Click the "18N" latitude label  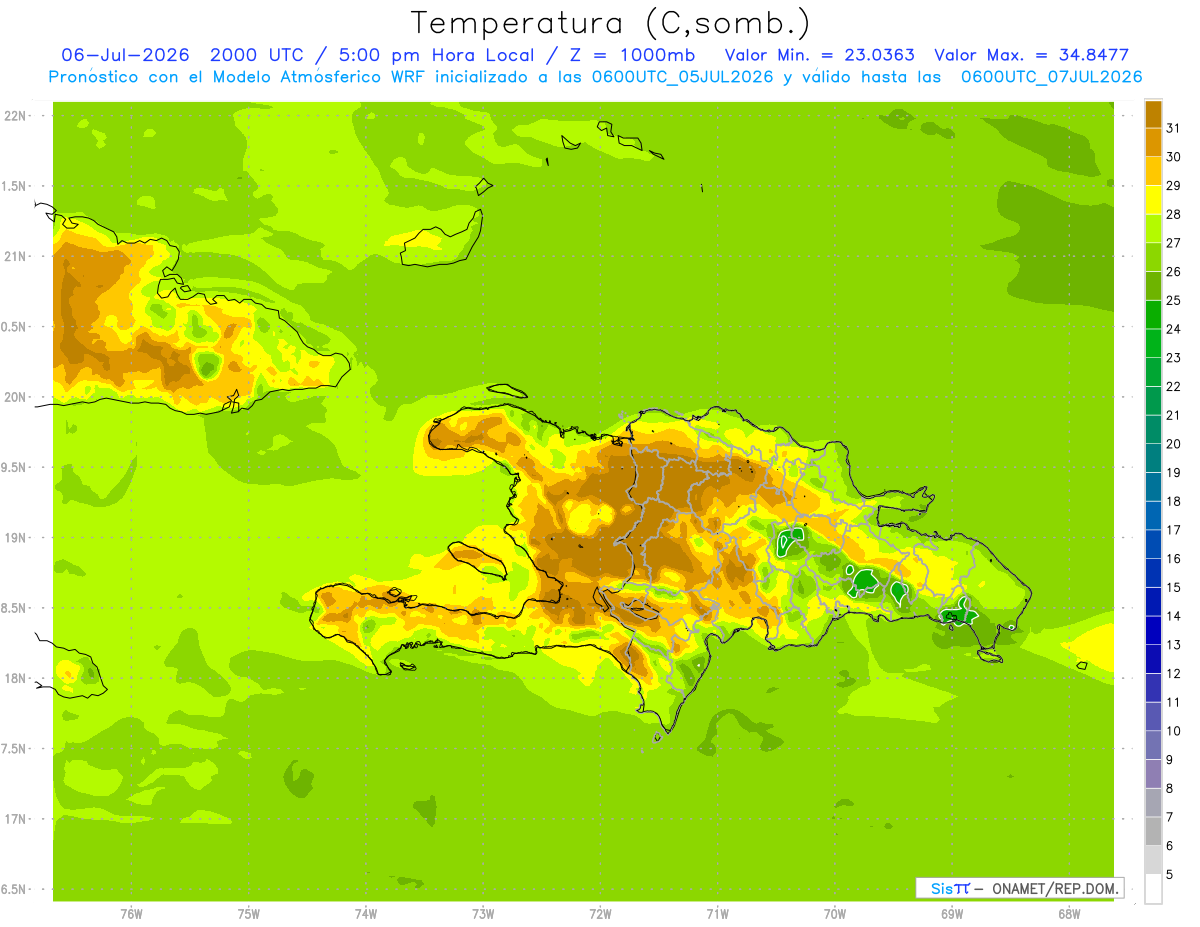click(17, 679)
